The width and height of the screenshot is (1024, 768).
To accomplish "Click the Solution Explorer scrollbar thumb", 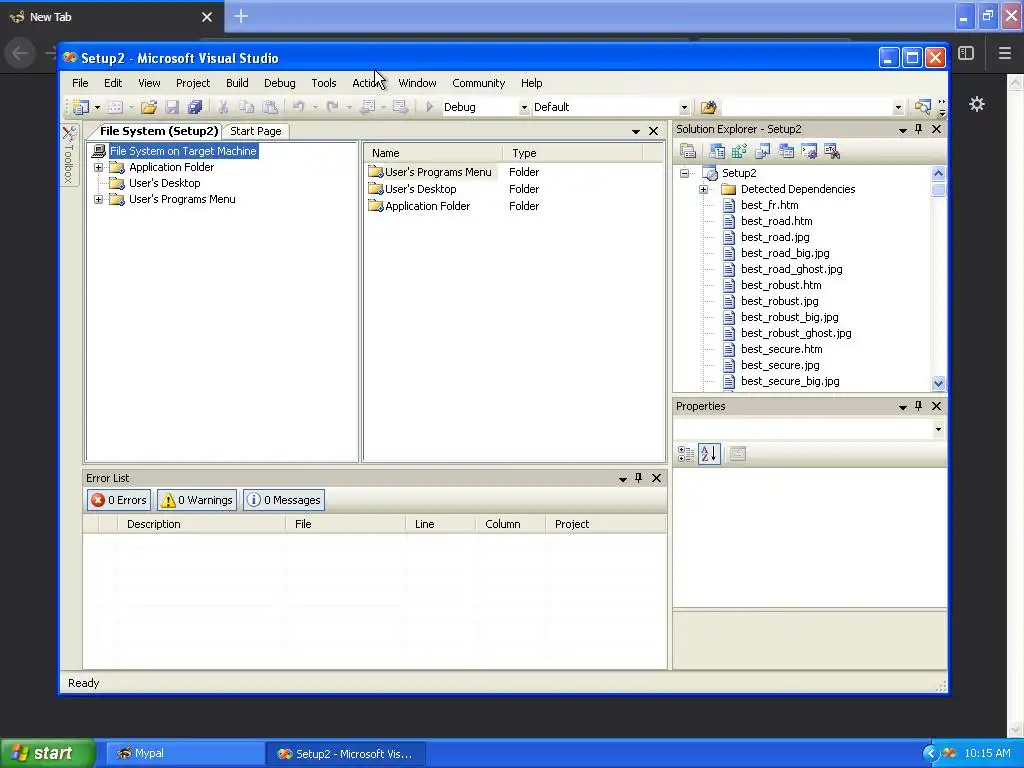I will click(x=938, y=189).
